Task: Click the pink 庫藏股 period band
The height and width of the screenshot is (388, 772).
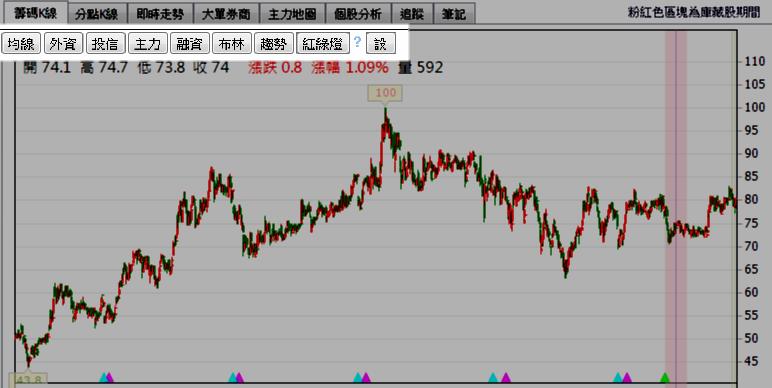Action: click(x=676, y=207)
